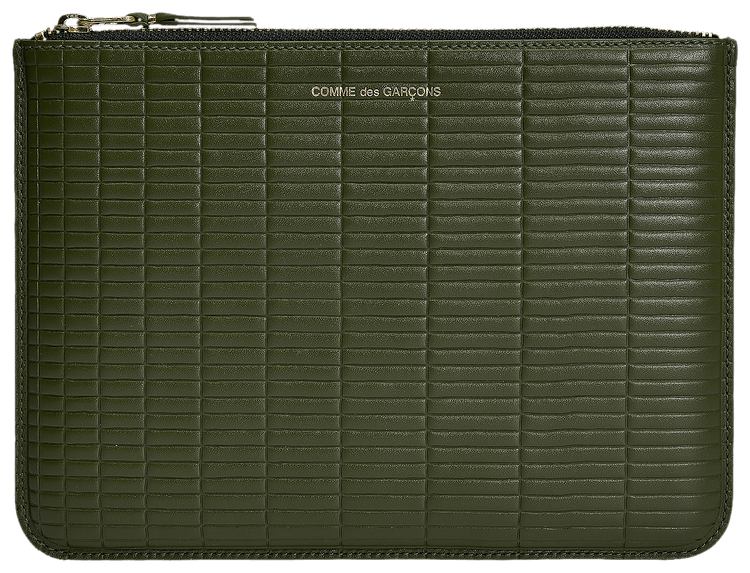The image size is (750, 573).
Task: Click the letter C starting the logo
Action: pyautogui.click(x=315, y=92)
